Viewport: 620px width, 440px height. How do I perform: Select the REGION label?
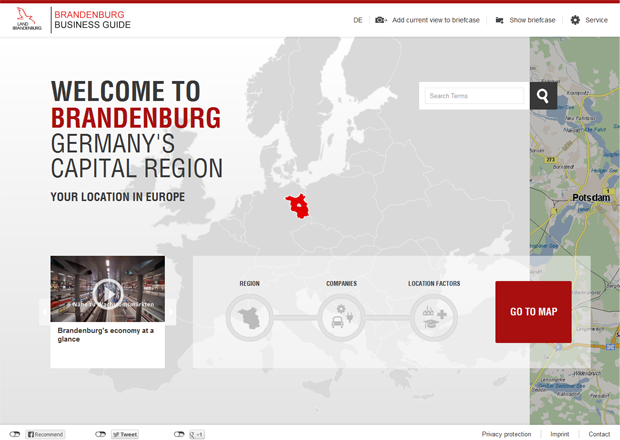[x=250, y=283]
